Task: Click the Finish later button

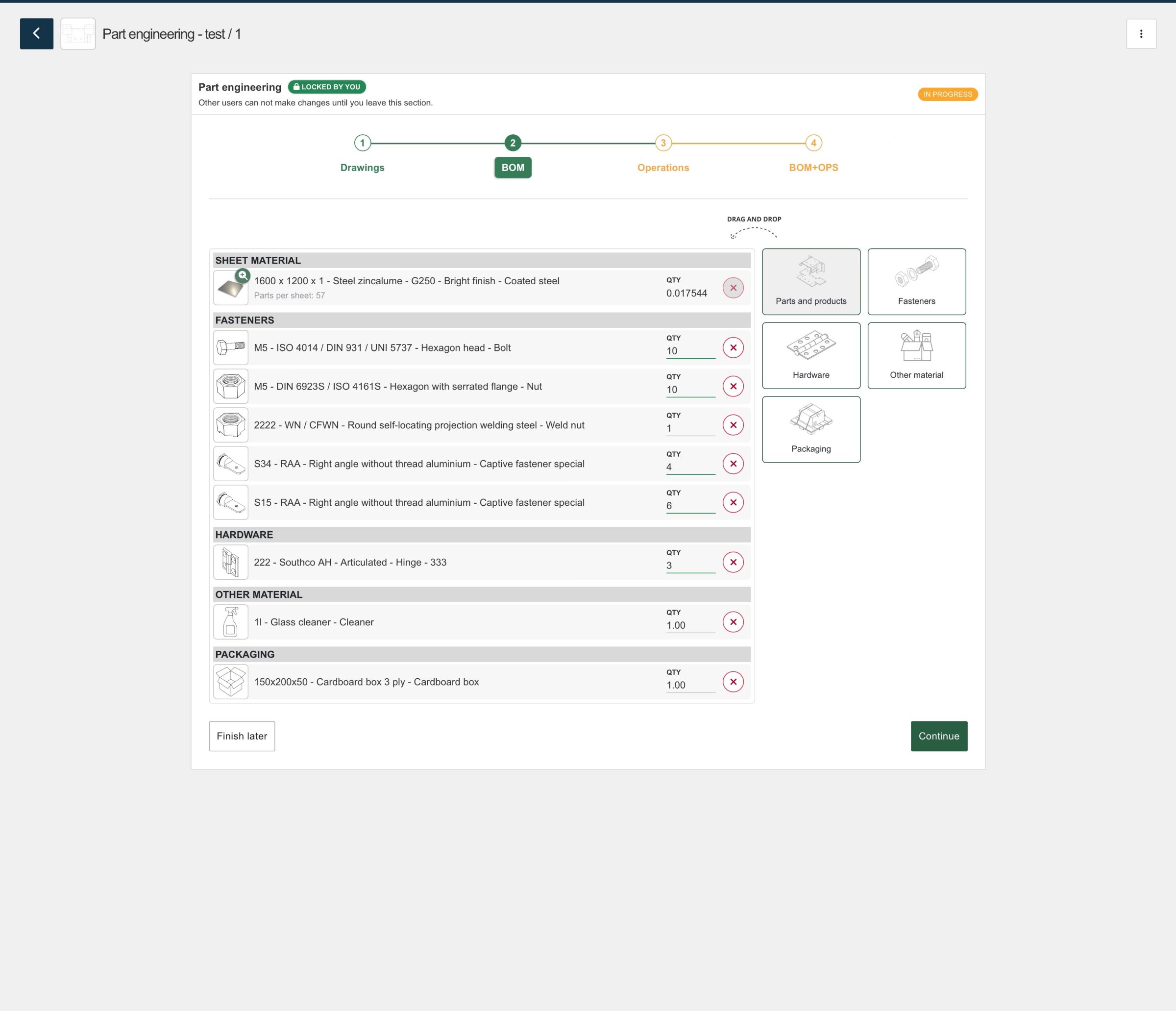Action: coord(242,736)
